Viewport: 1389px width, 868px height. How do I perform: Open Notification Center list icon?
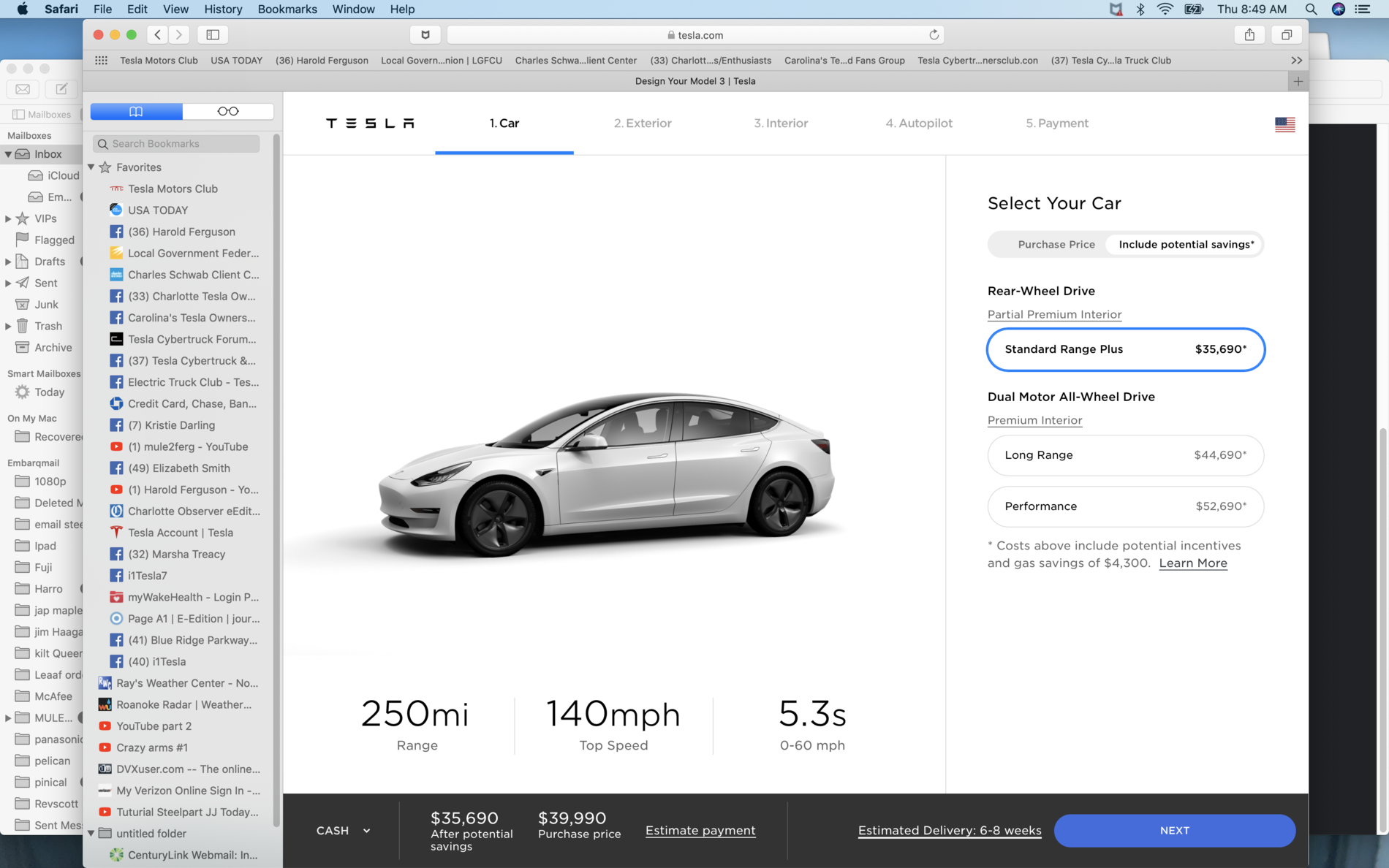1363,9
